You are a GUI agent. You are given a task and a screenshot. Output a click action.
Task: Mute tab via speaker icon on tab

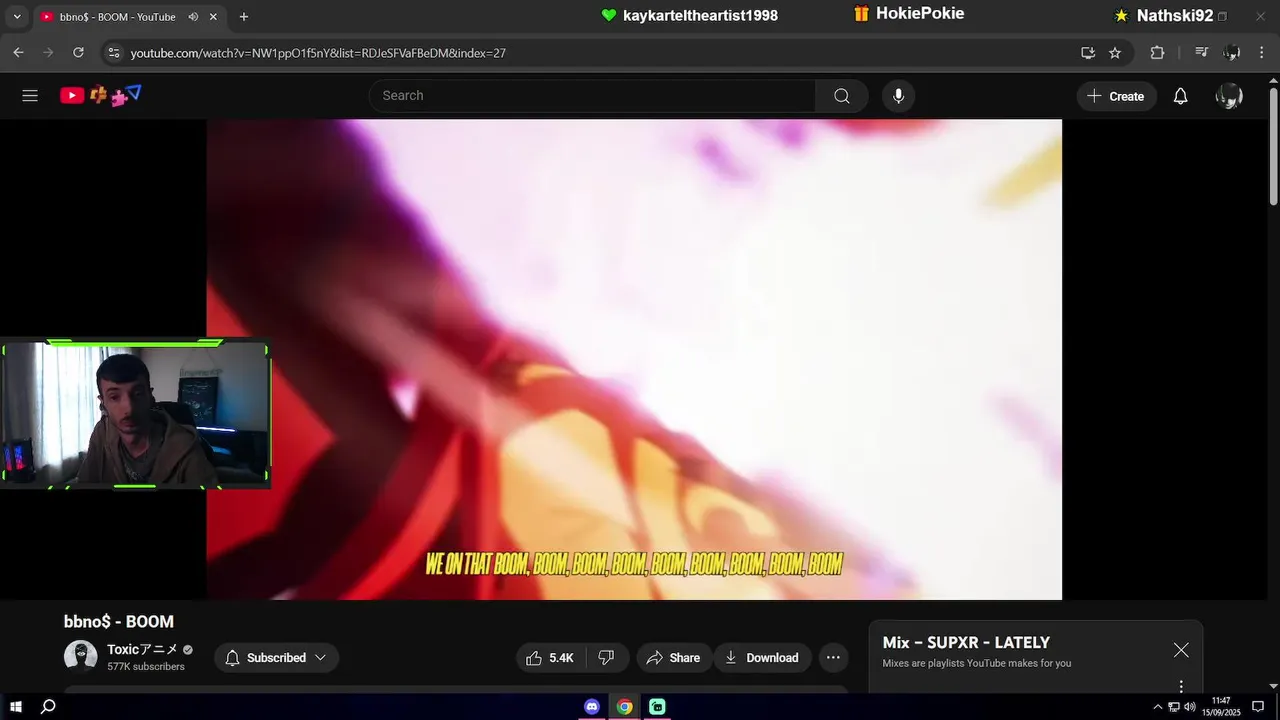[x=193, y=17]
